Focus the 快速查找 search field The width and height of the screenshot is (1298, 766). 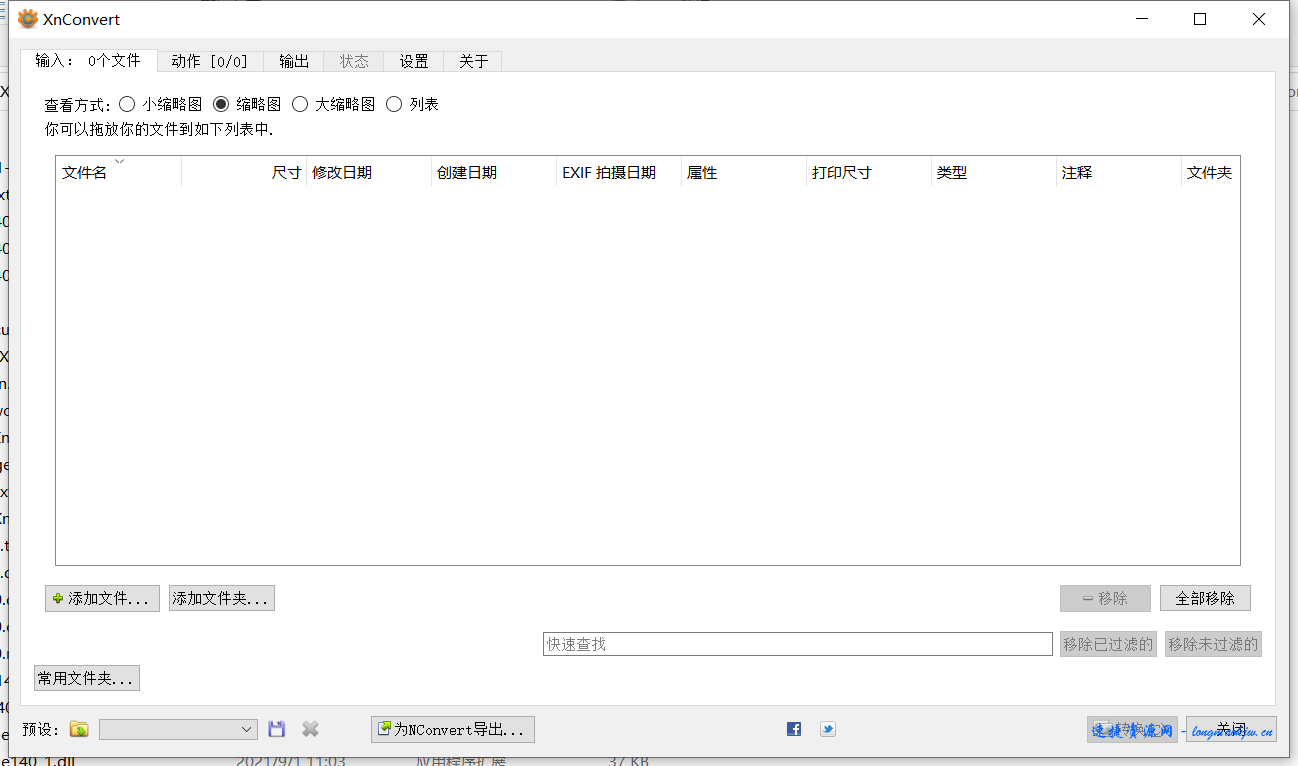798,644
